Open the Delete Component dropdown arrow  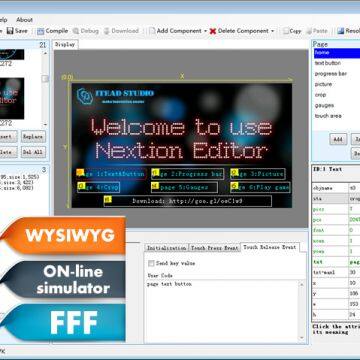point(272,31)
